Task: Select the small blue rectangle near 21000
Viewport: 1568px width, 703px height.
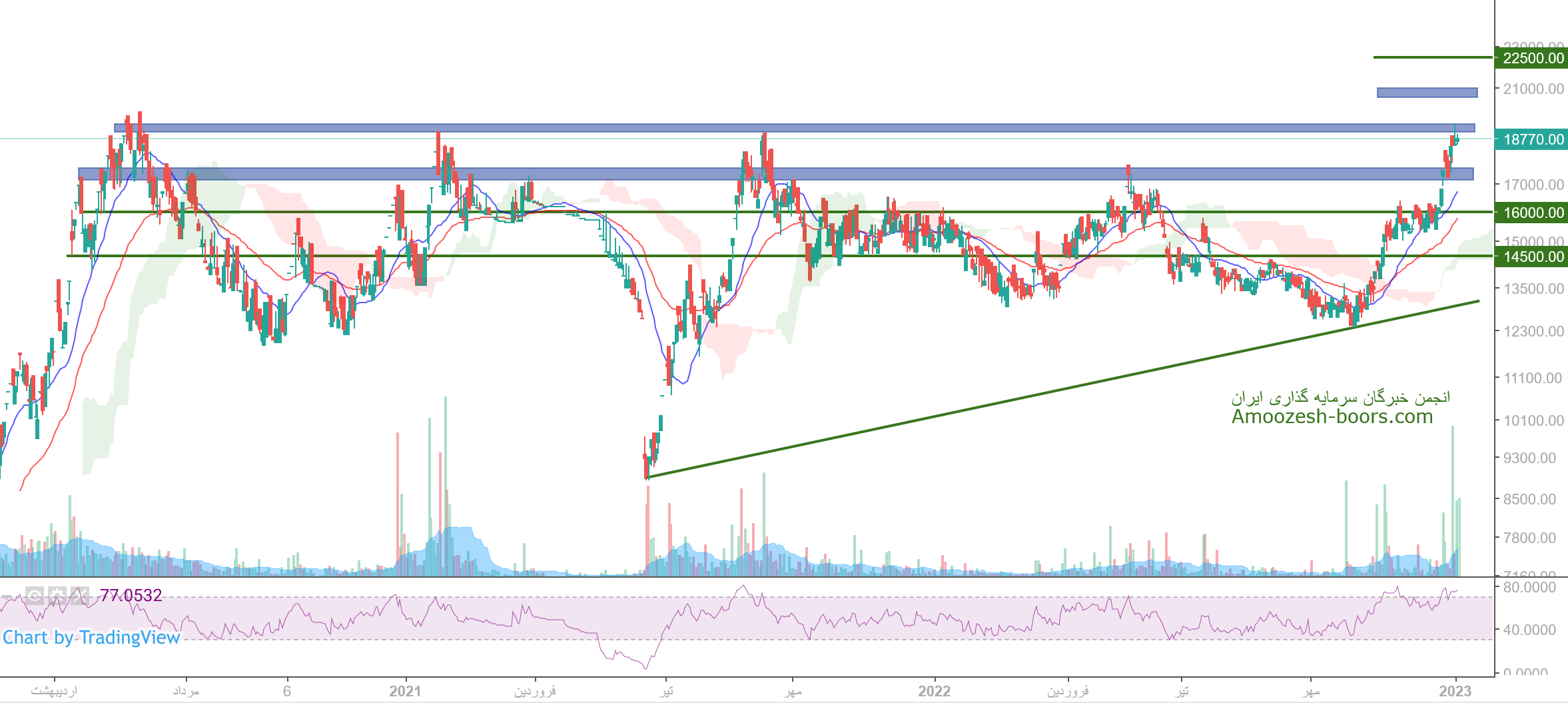Action: point(1427,93)
